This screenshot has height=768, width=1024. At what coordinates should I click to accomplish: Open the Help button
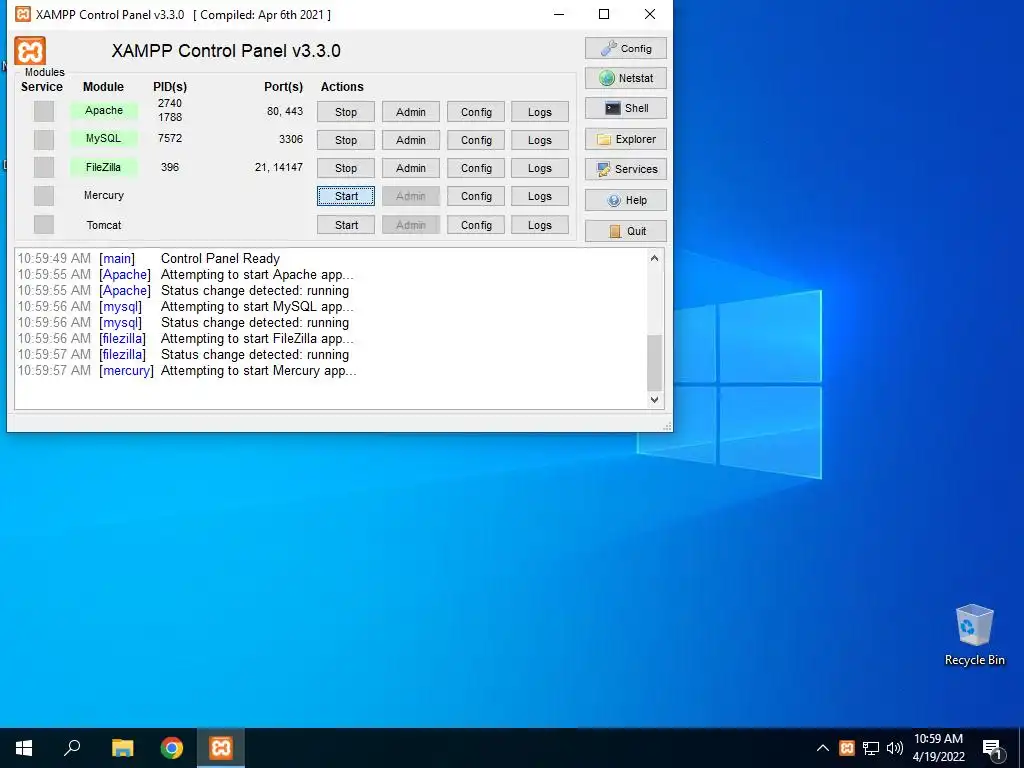[x=626, y=200]
